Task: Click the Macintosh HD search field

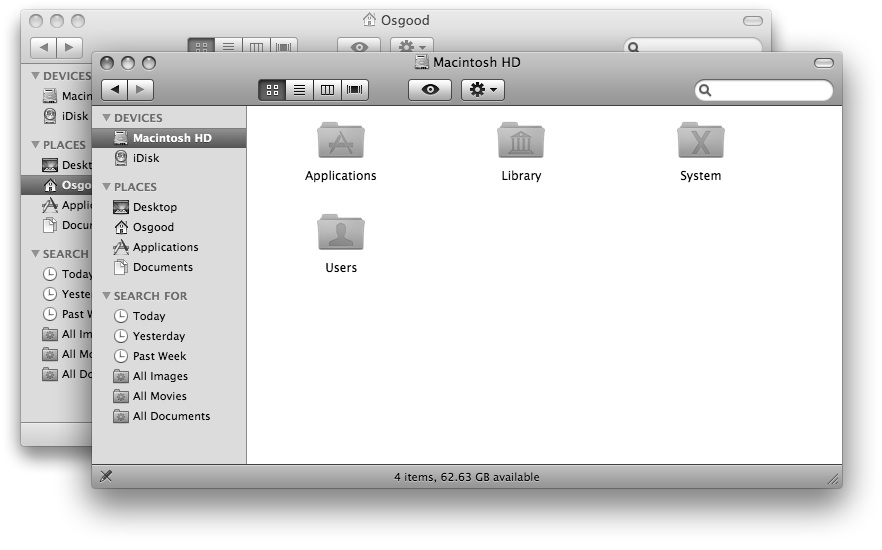Action: [x=770, y=90]
